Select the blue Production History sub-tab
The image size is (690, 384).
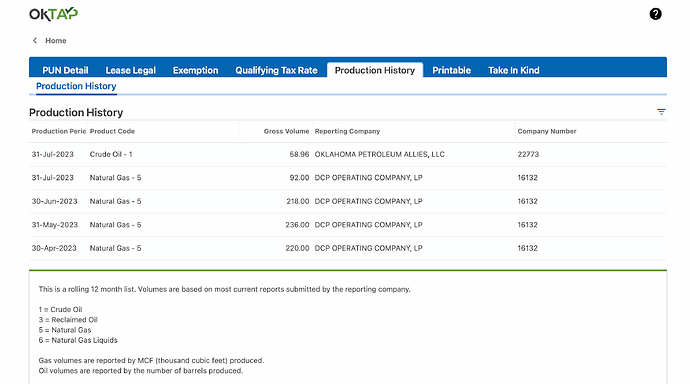pos(76,86)
